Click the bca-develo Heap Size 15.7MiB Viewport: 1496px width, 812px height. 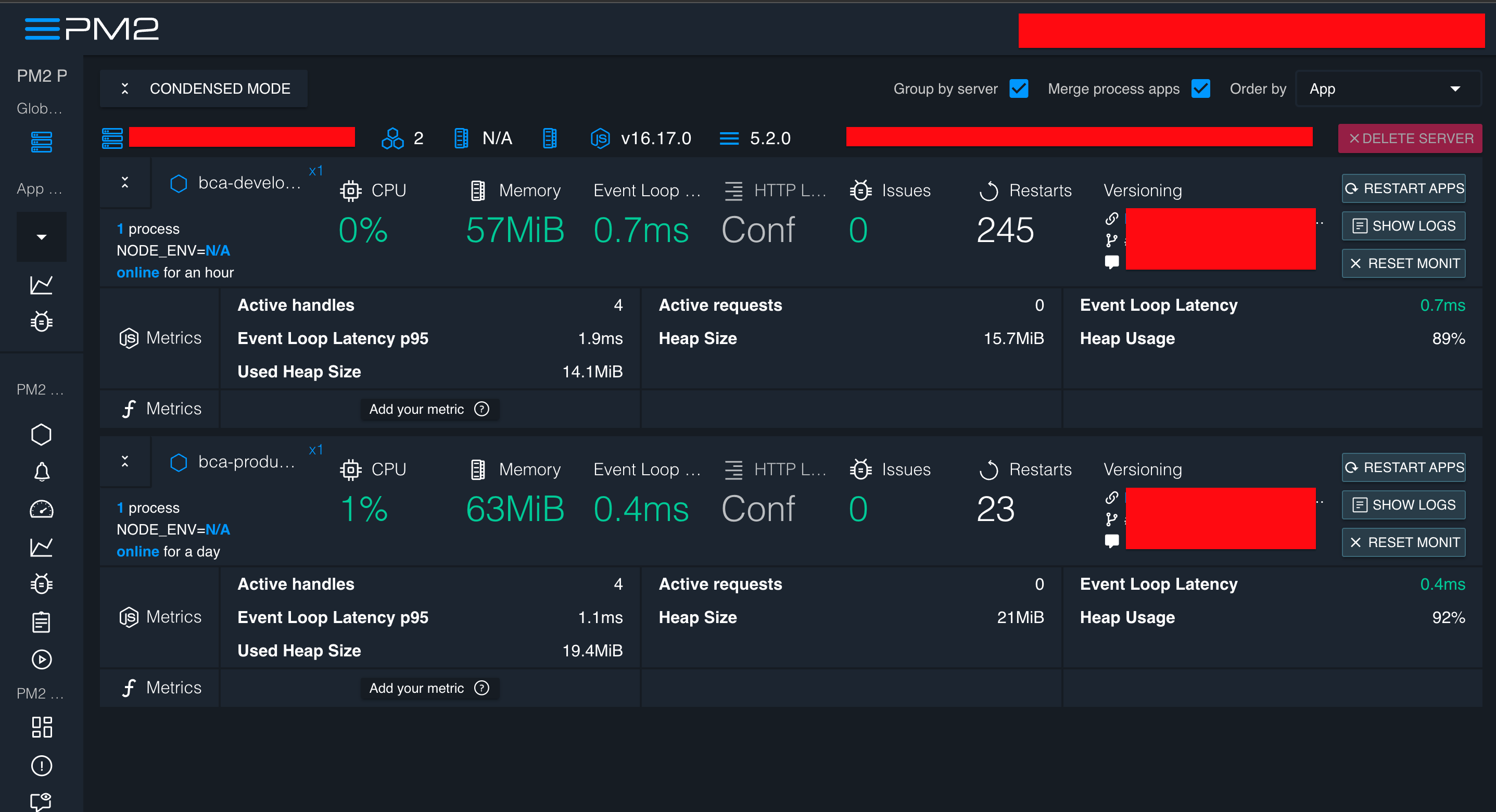(x=1013, y=338)
